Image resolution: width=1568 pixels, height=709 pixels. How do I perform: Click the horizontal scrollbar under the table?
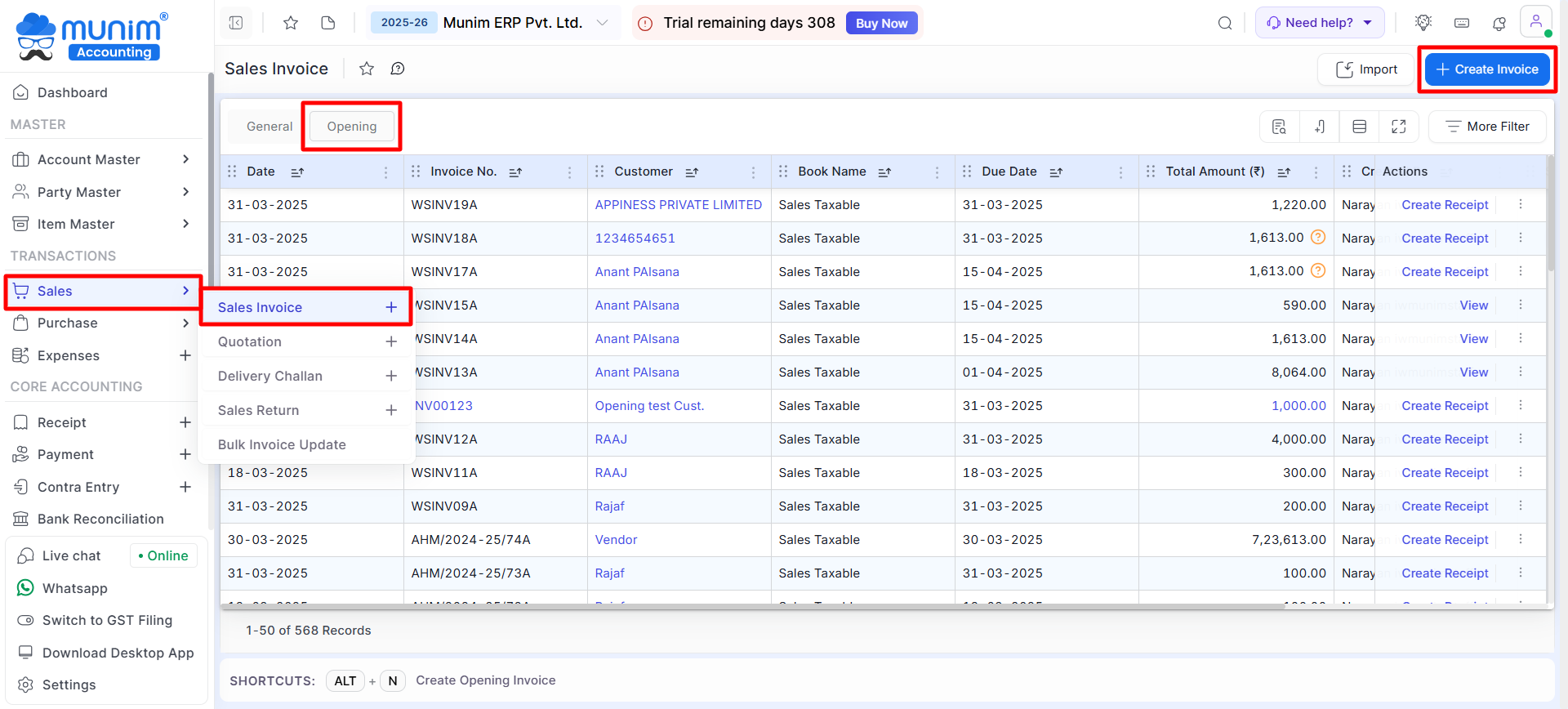pos(751,606)
